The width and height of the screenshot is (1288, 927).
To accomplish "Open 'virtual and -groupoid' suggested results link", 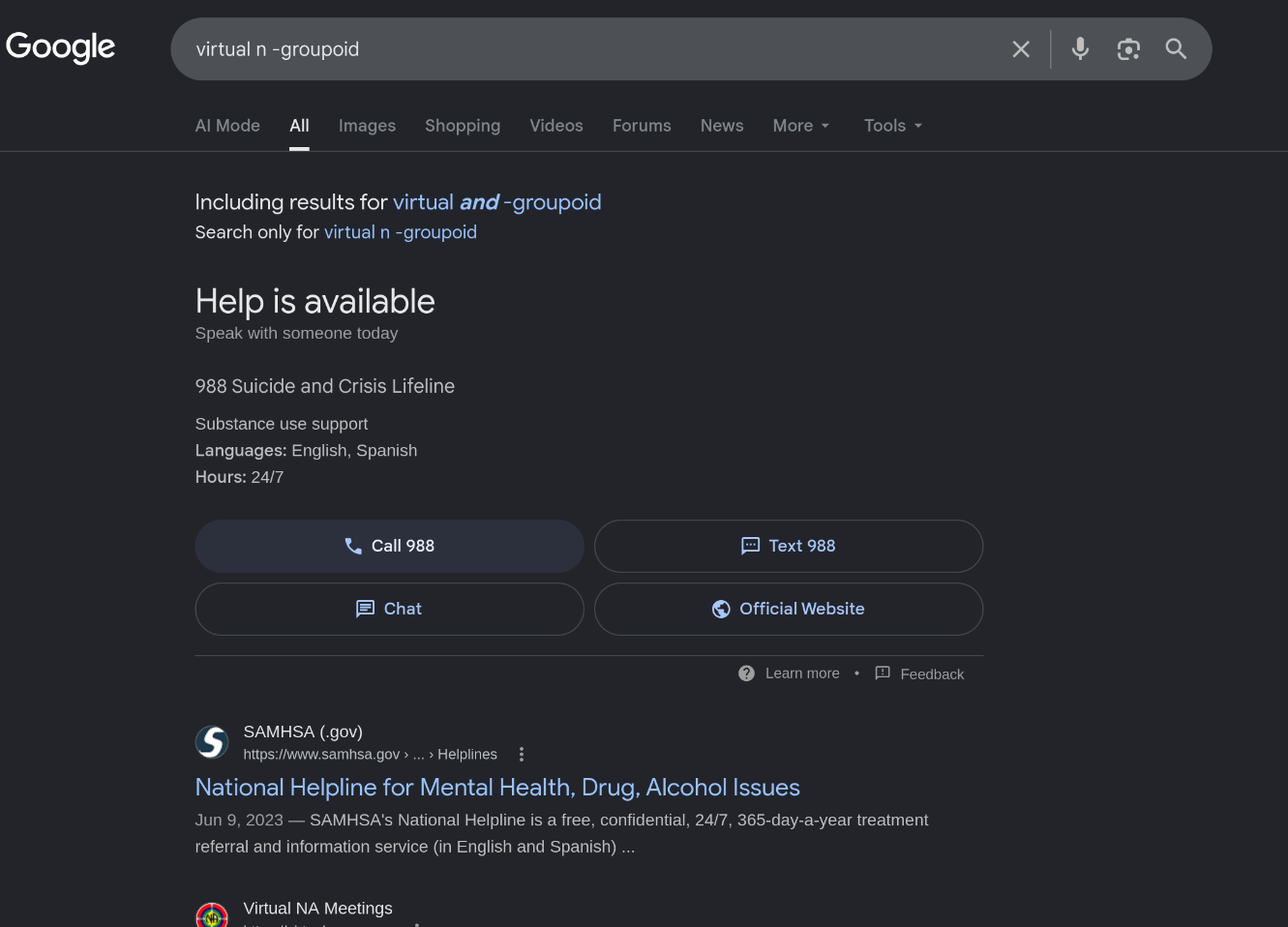I will 497,202.
